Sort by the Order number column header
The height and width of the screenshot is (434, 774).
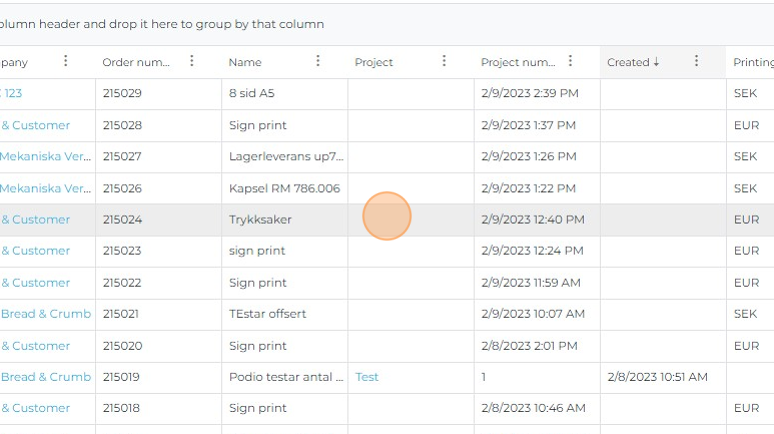click(x=136, y=62)
